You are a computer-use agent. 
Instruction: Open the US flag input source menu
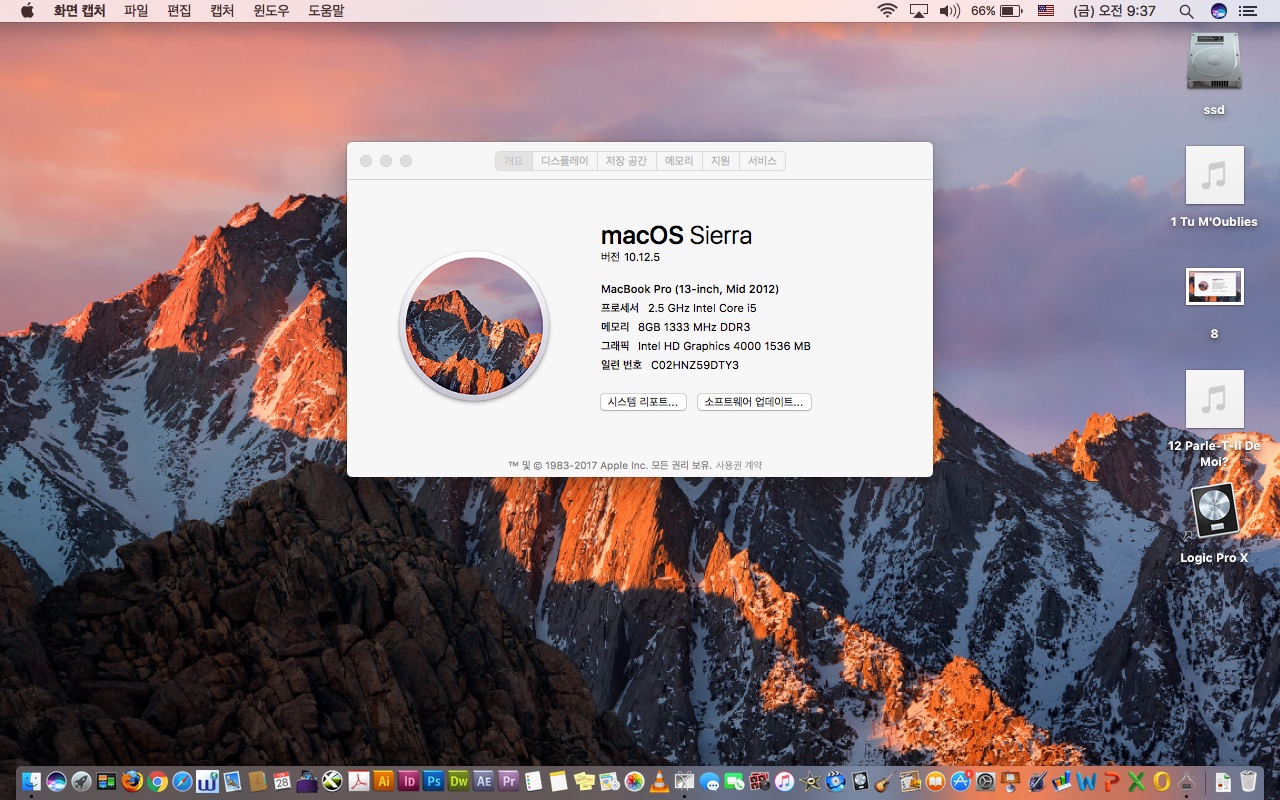pos(1046,11)
